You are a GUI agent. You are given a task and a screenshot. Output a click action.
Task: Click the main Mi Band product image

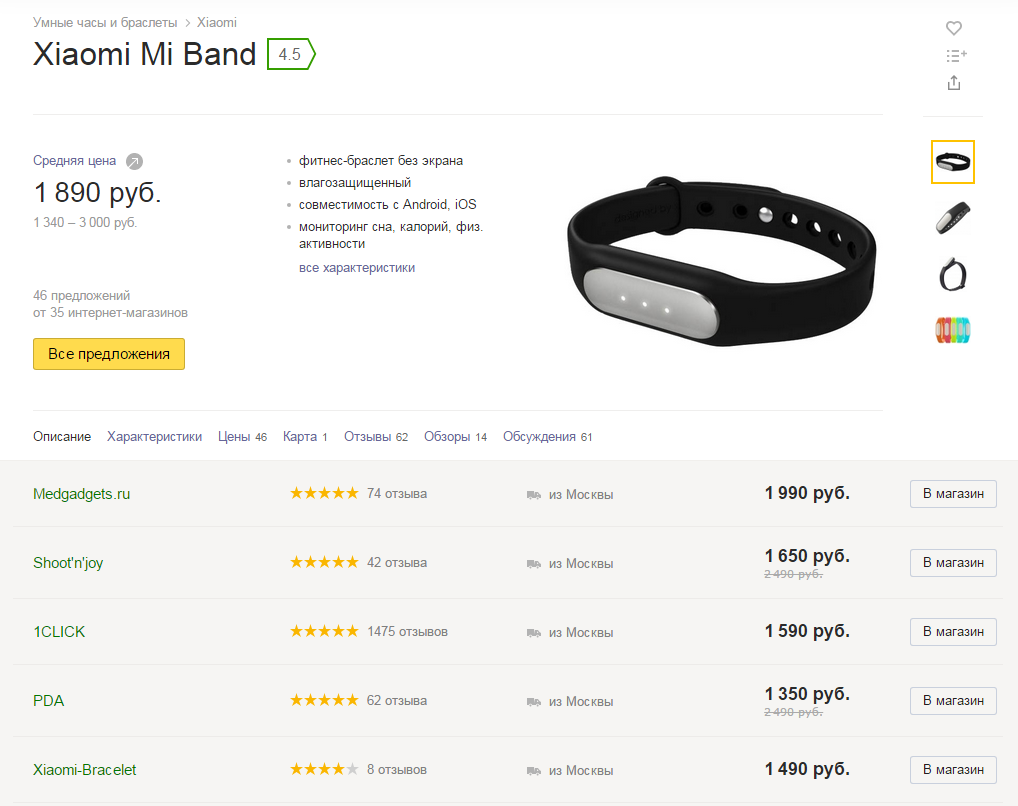pos(721,261)
